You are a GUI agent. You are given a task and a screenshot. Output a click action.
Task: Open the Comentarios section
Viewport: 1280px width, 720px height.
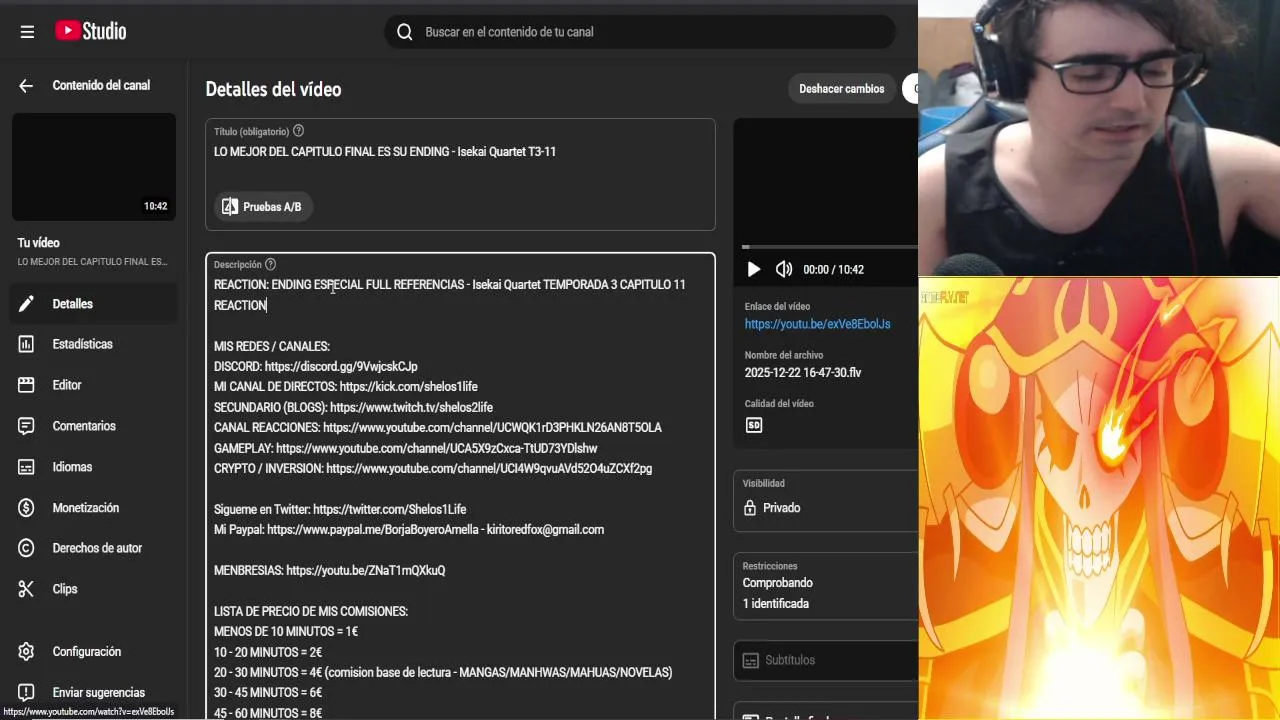94,426
